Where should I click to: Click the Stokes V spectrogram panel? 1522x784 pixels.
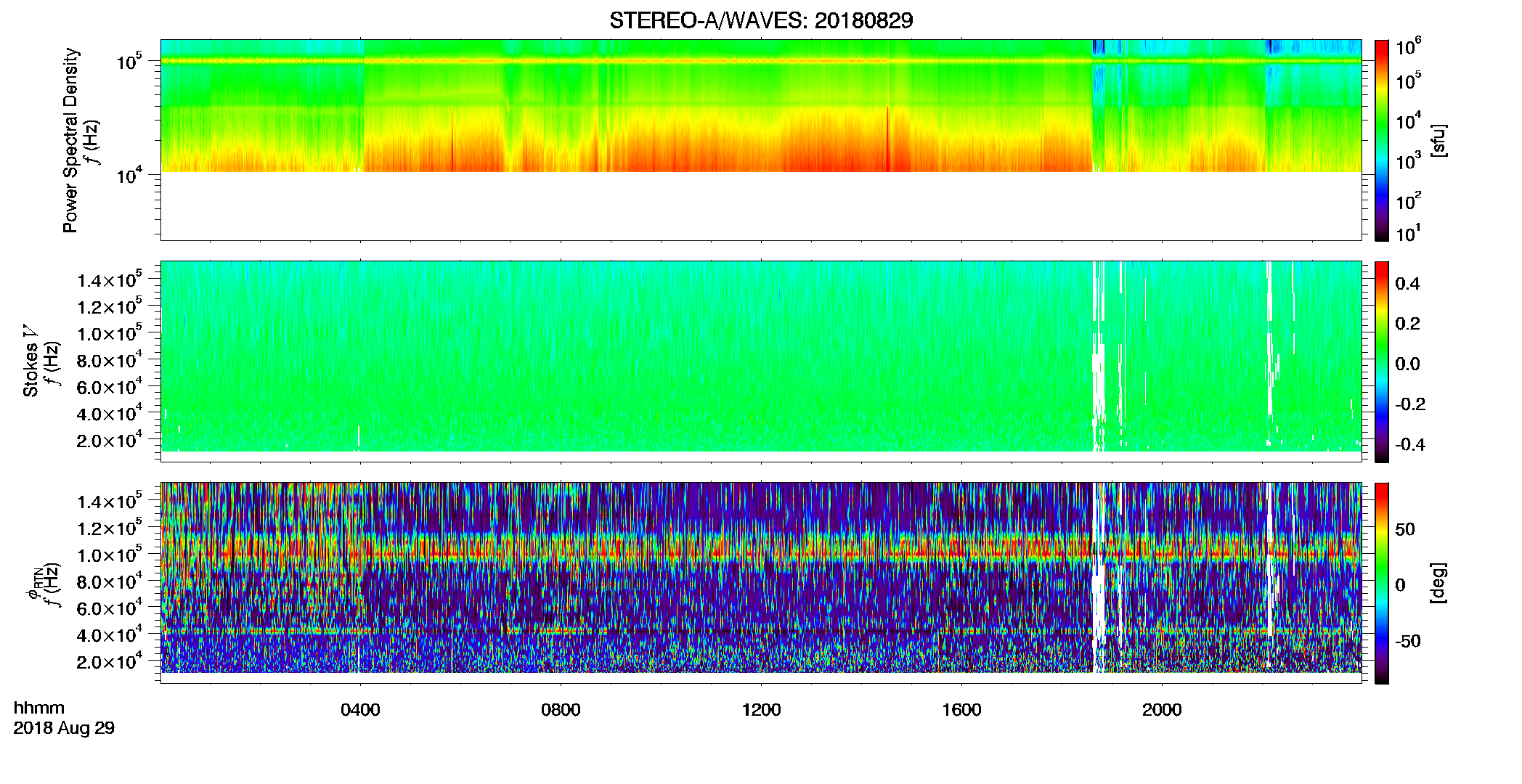tap(761, 362)
